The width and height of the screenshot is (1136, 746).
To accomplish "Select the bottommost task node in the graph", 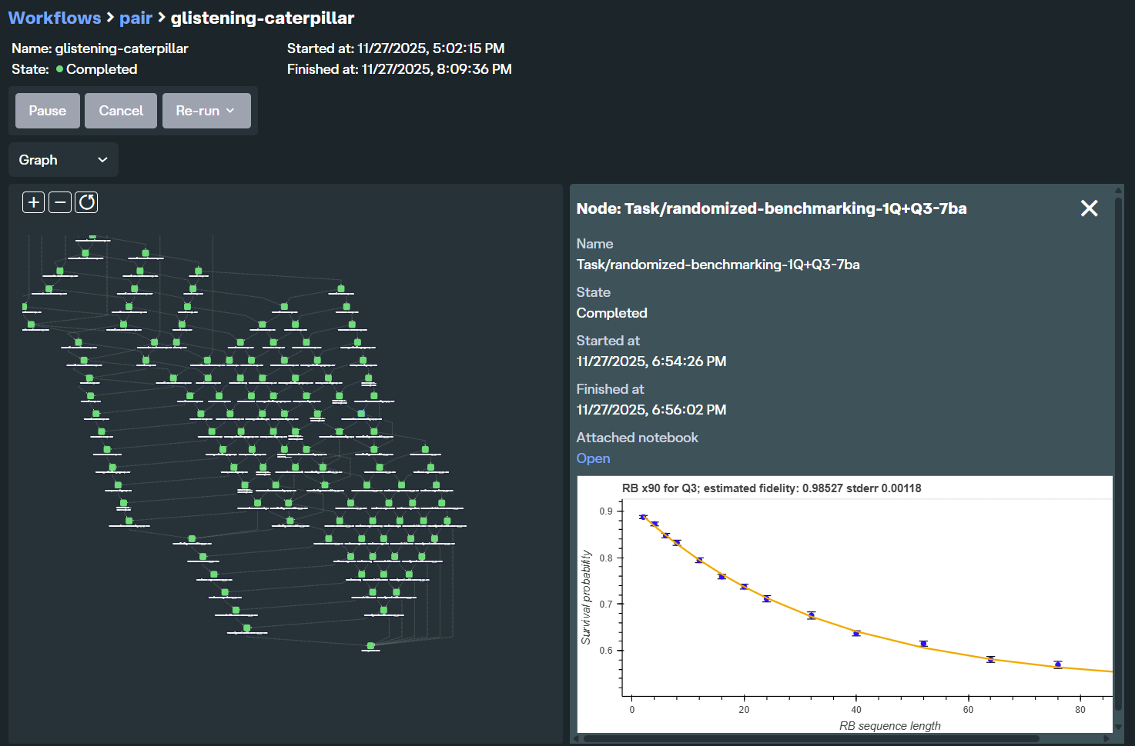I will [x=369, y=645].
